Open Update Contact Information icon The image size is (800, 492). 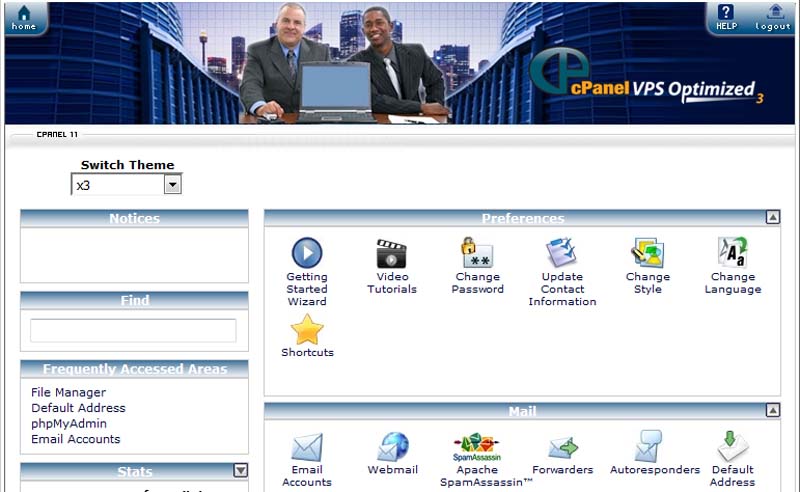pos(562,253)
